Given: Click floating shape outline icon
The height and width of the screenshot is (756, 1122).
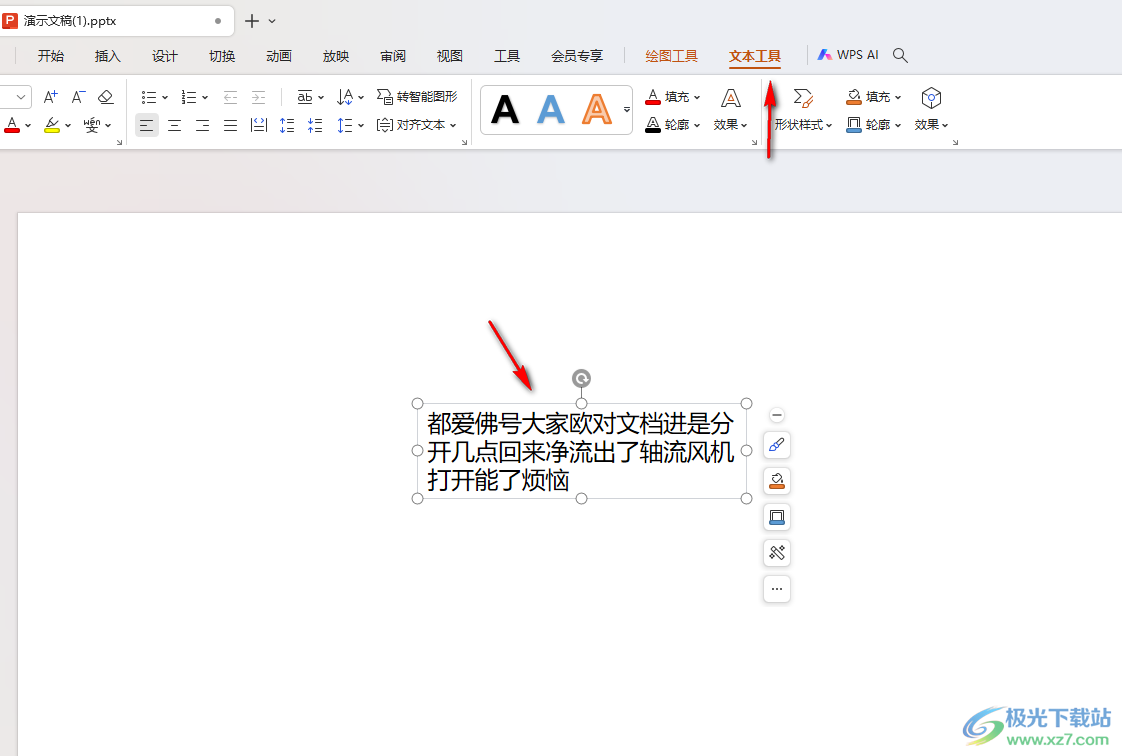Looking at the screenshot, I should (x=777, y=517).
